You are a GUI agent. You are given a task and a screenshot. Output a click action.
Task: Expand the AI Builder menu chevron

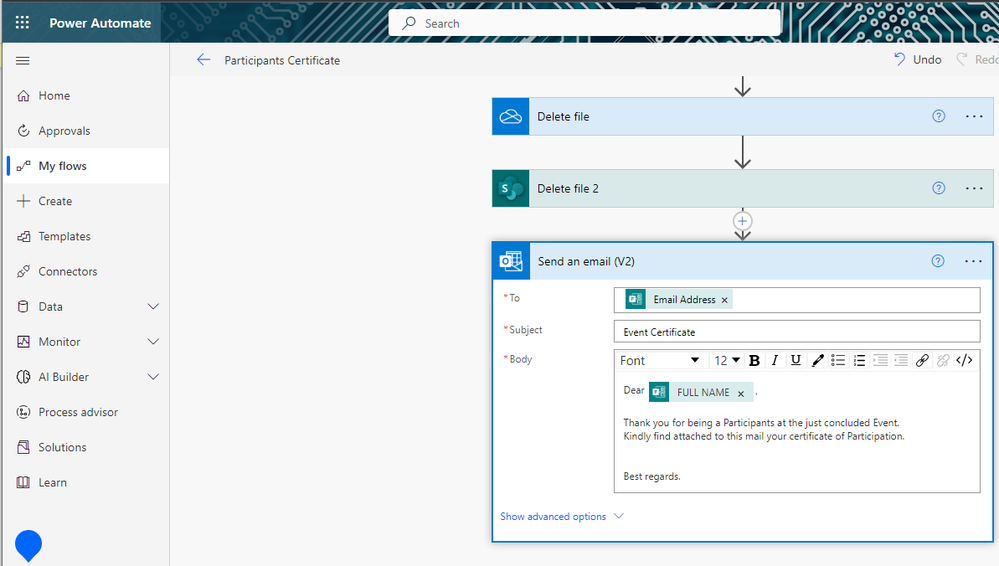[154, 377]
